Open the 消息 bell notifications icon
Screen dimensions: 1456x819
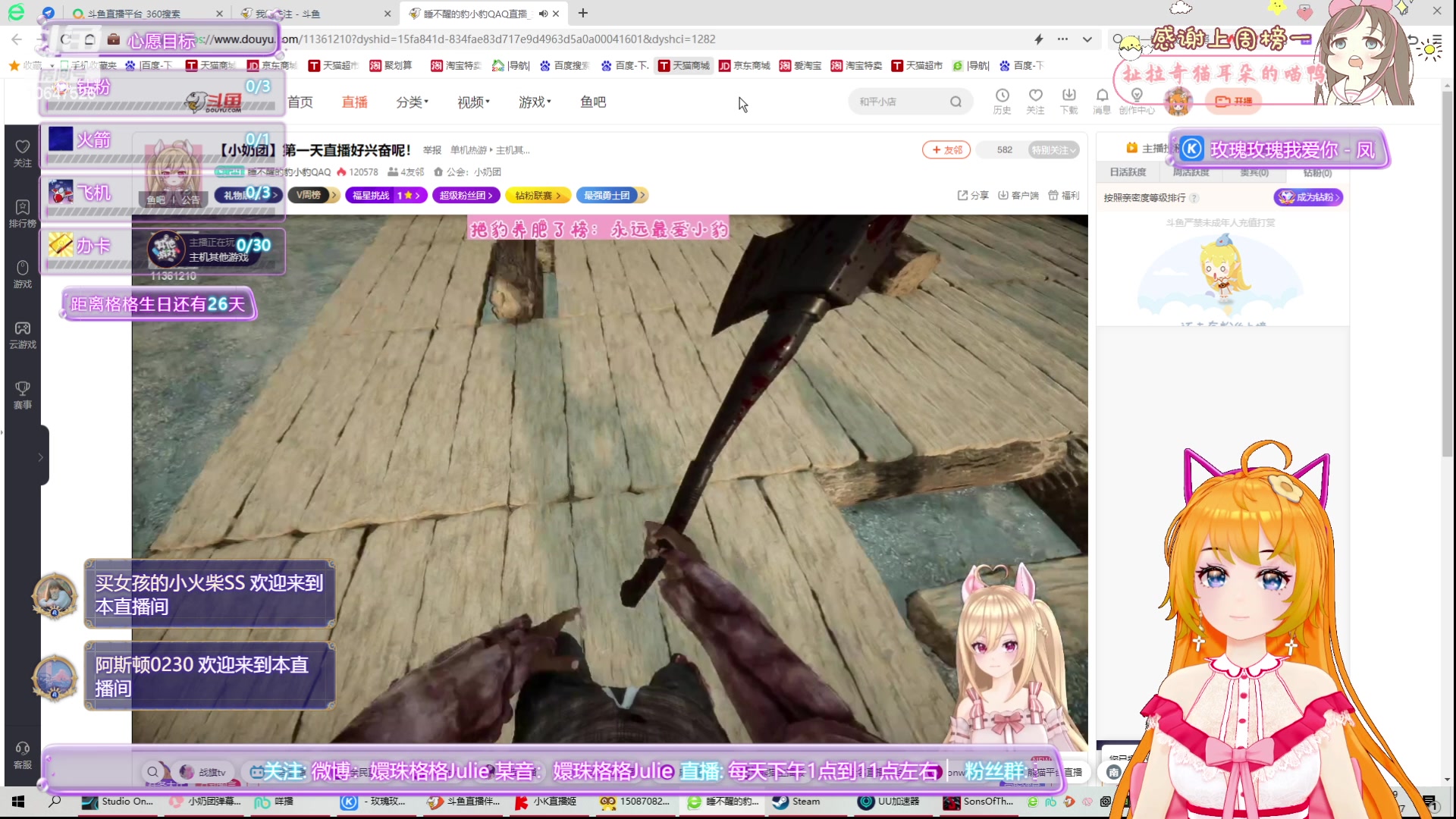click(x=1102, y=101)
